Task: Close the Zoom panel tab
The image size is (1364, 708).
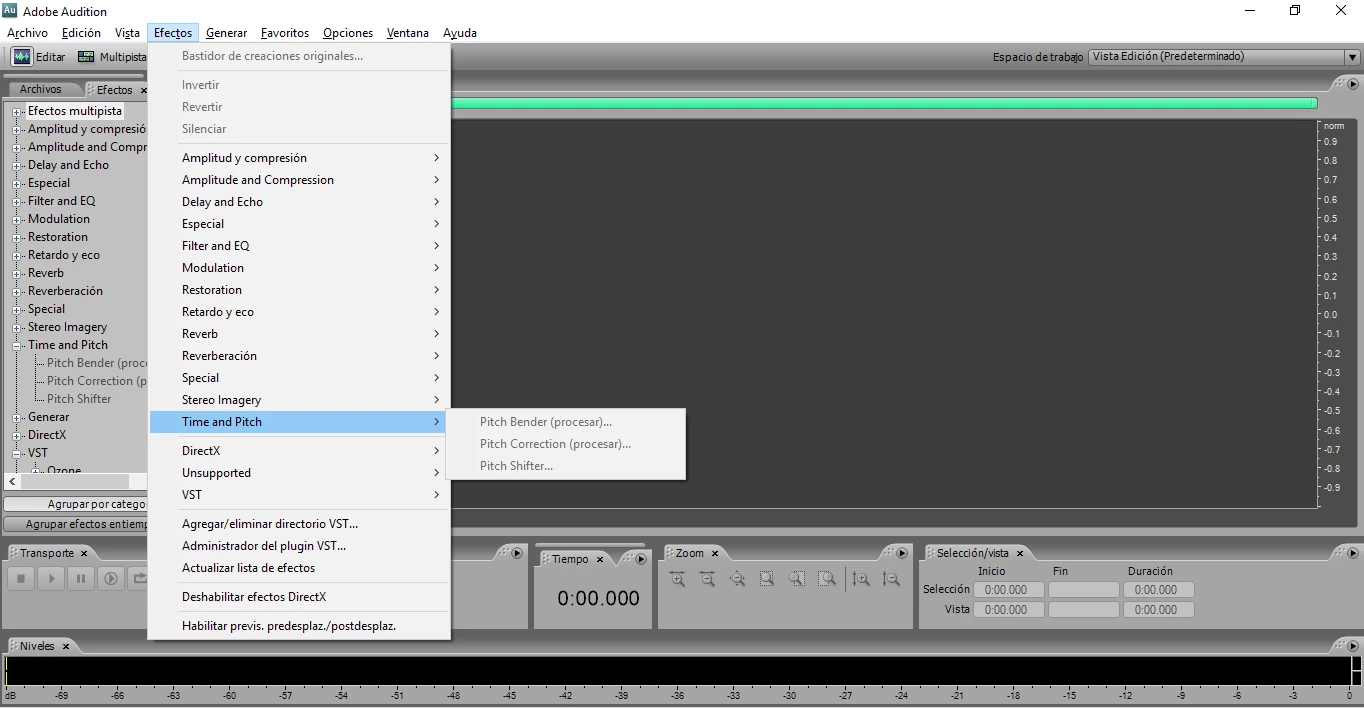Action: click(715, 553)
